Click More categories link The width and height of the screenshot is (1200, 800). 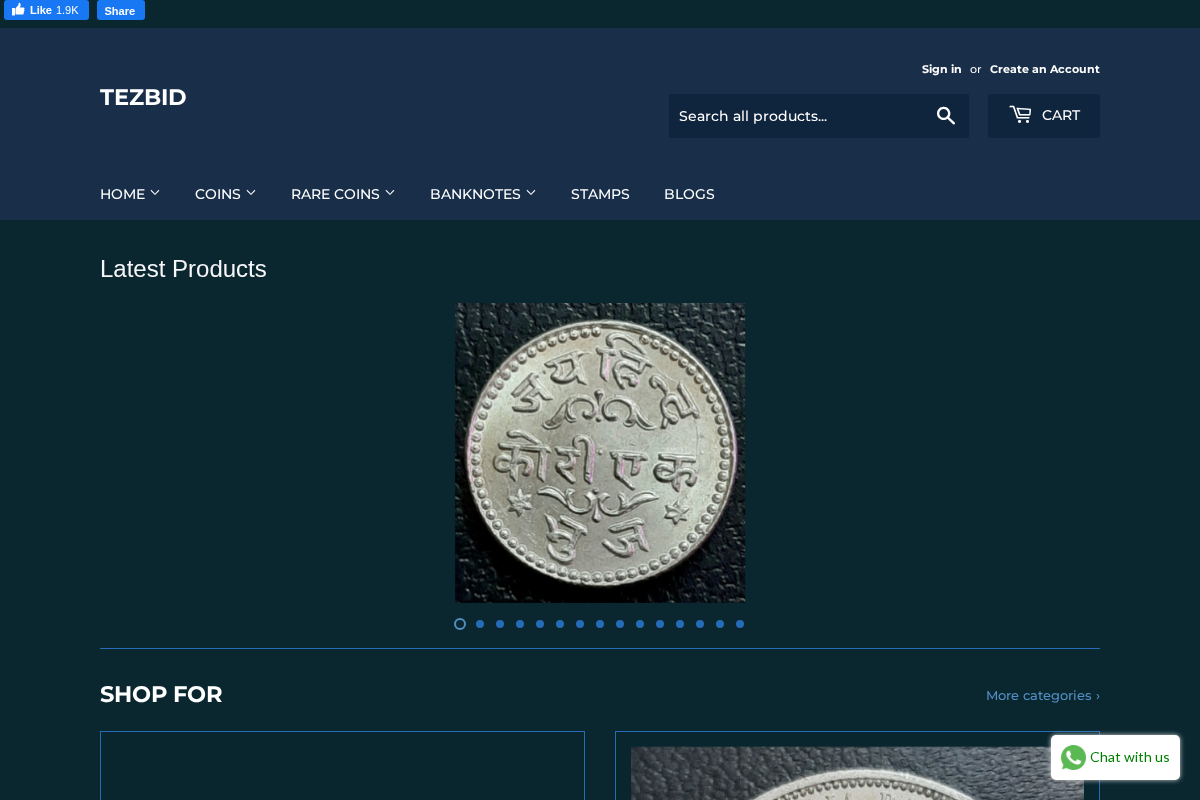coord(1043,695)
